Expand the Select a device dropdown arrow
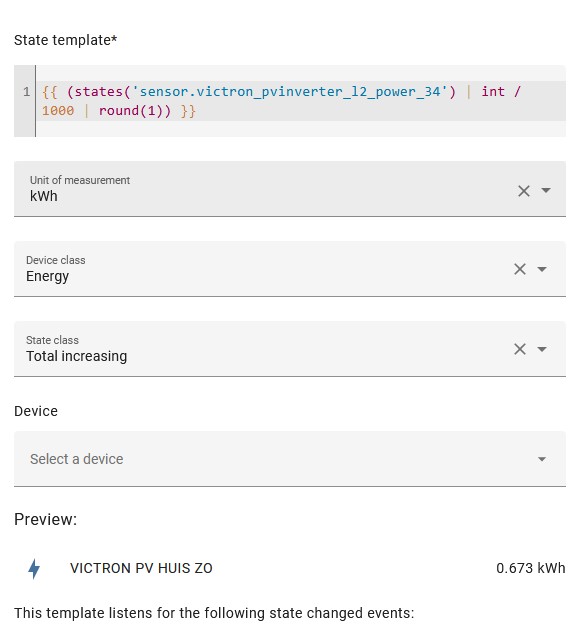 pos(542,459)
